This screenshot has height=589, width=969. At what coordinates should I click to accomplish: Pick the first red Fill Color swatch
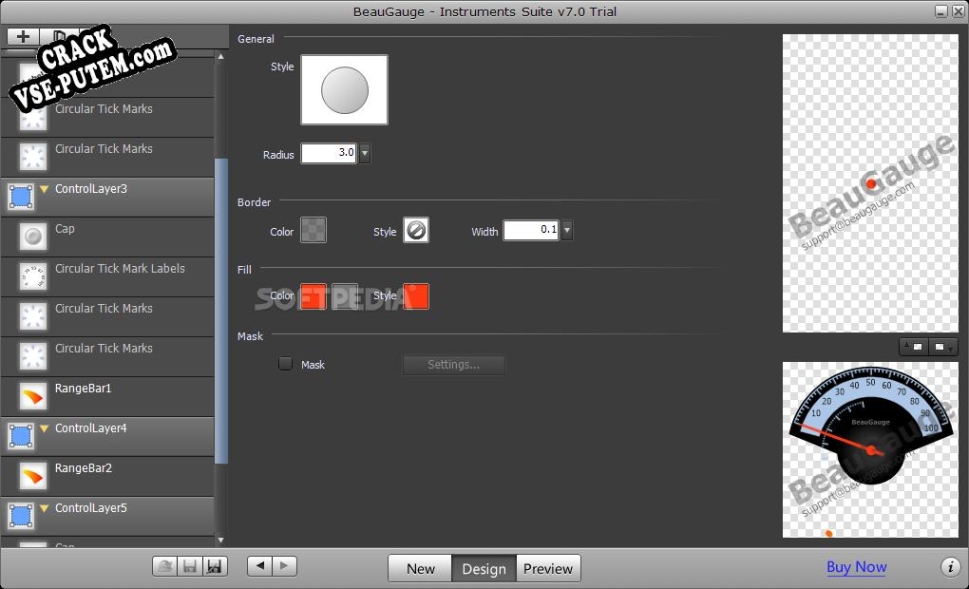tap(313, 296)
